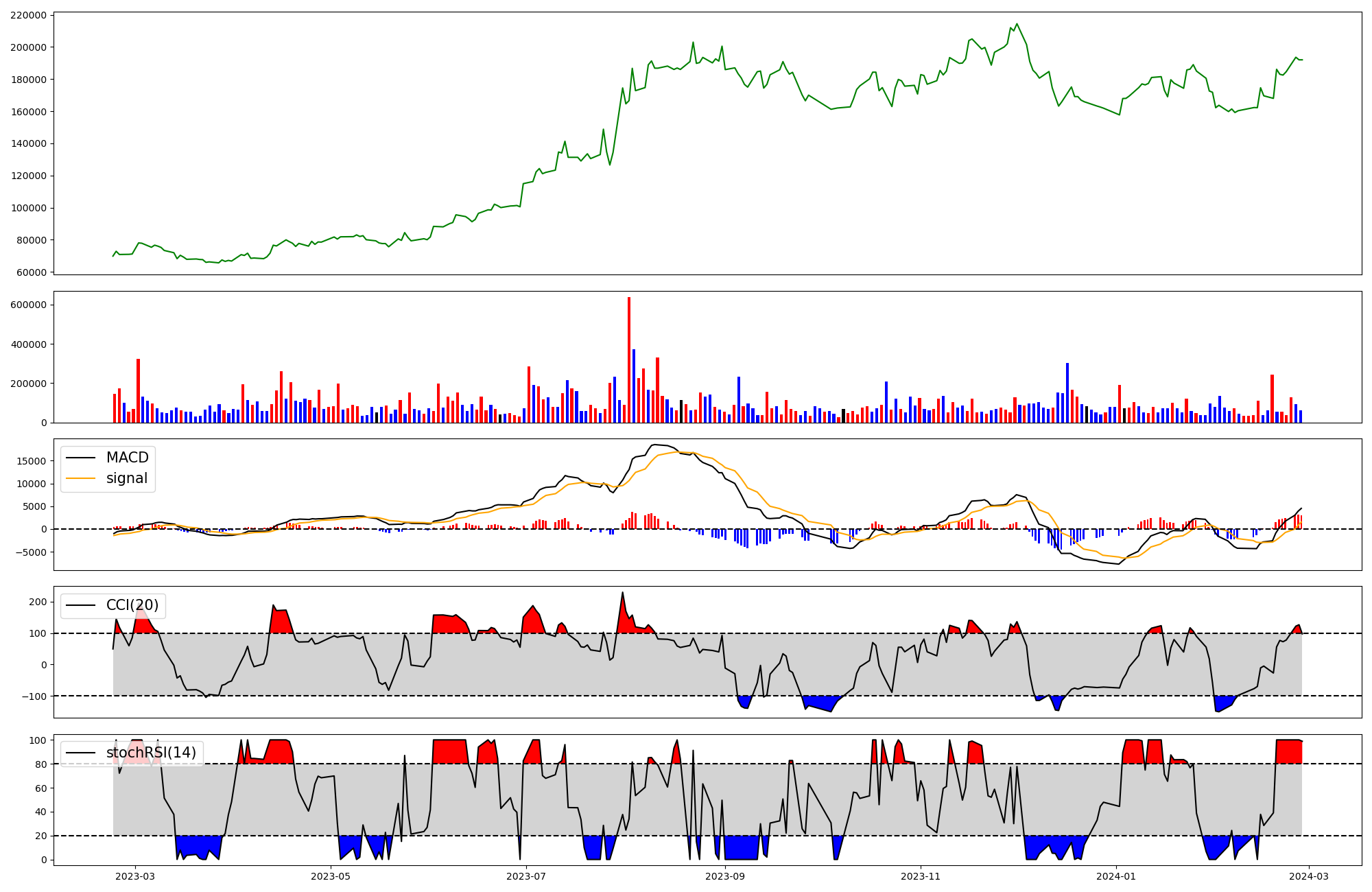Select the signal legend text
The image size is (1372, 892).
click(x=127, y=478)
